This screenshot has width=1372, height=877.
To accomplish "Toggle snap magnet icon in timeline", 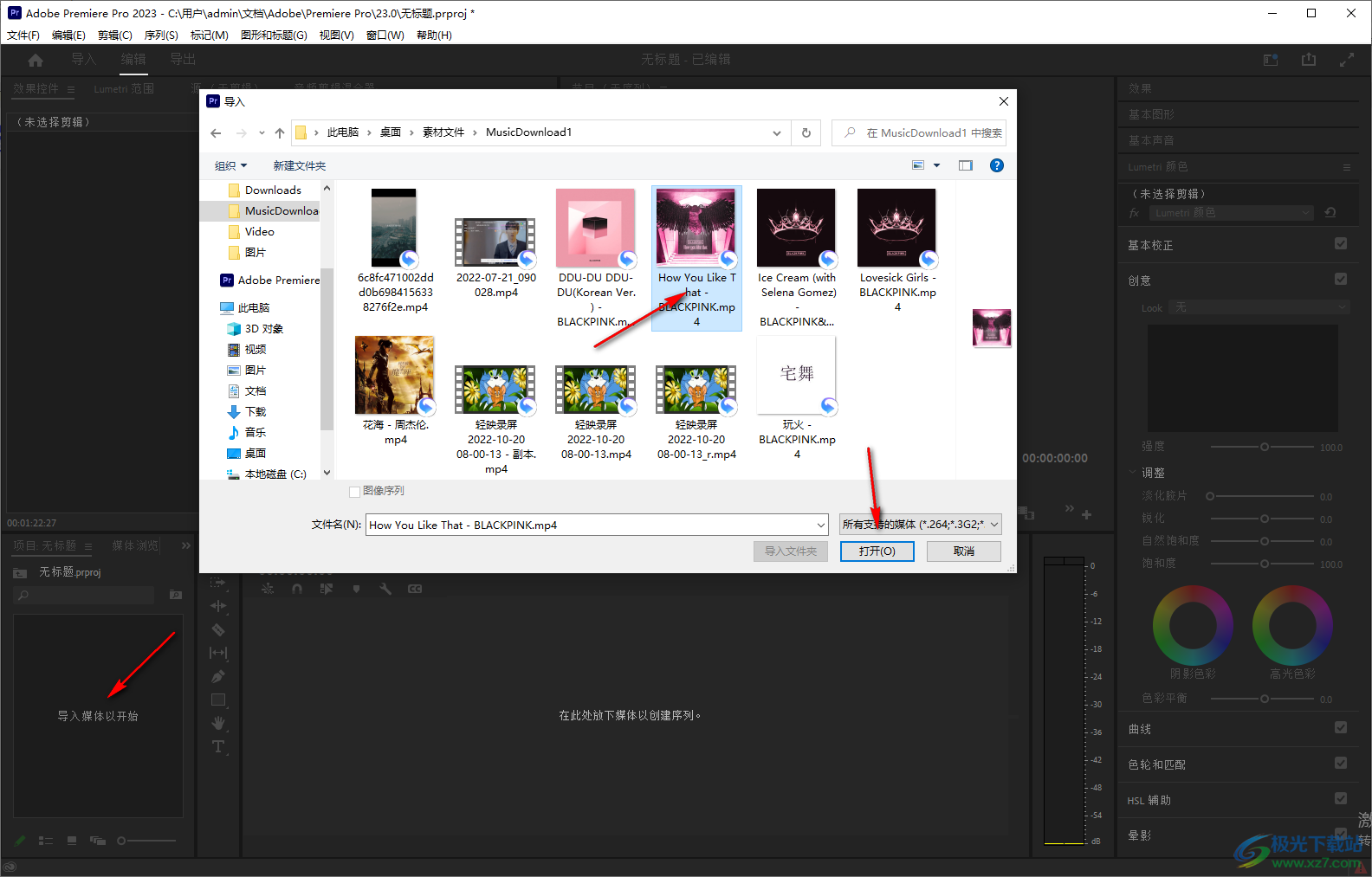I will 297,589.
